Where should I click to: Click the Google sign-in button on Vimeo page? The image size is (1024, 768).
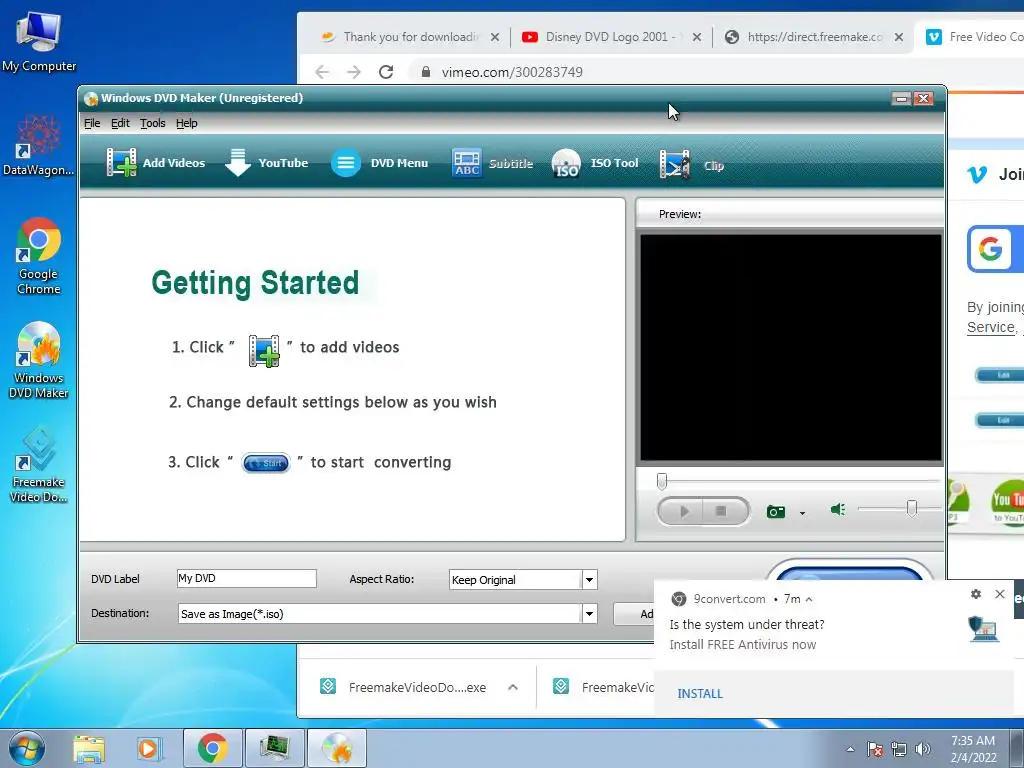click(x=995, y=249)
